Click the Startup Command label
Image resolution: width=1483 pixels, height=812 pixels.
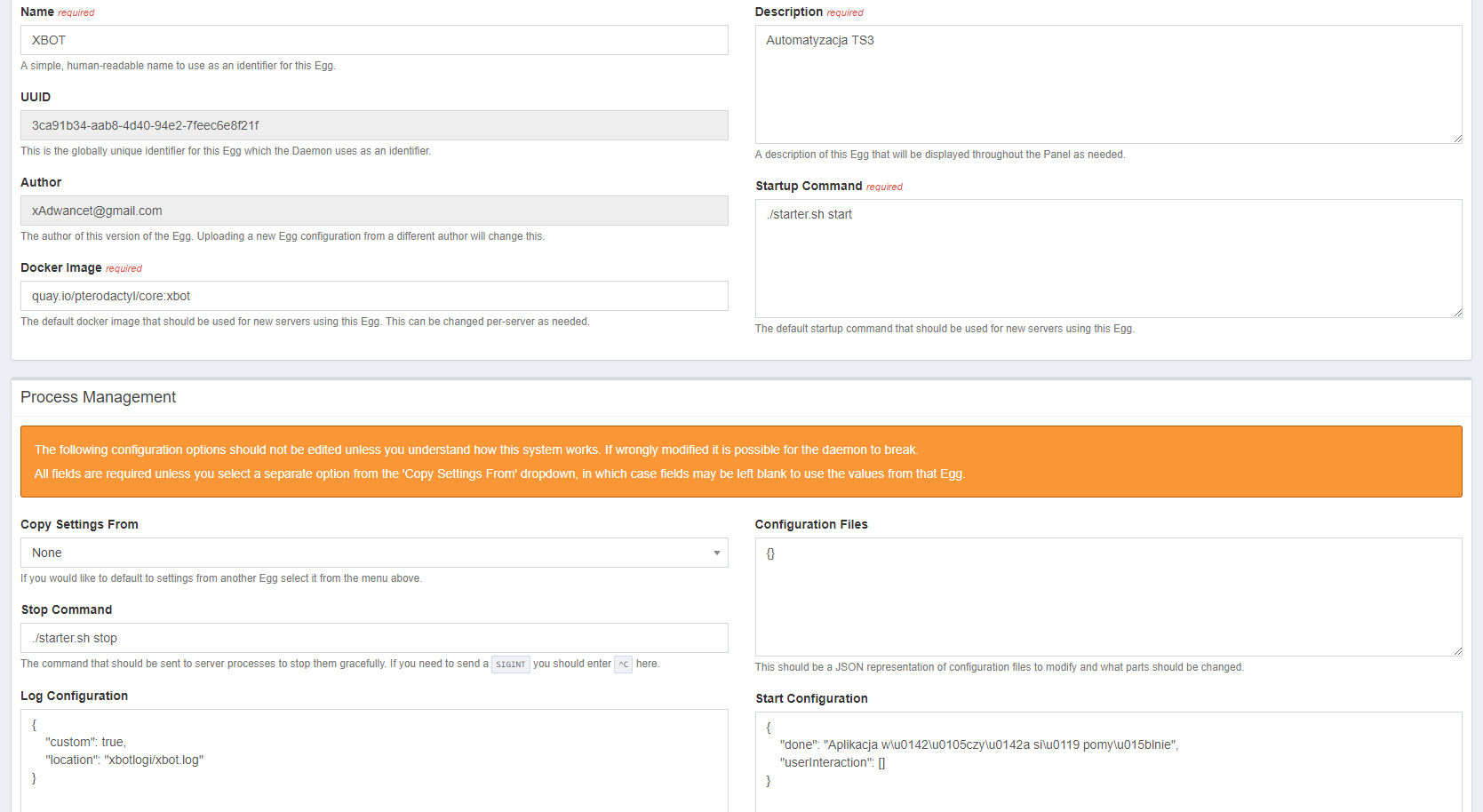click(808, 186)
